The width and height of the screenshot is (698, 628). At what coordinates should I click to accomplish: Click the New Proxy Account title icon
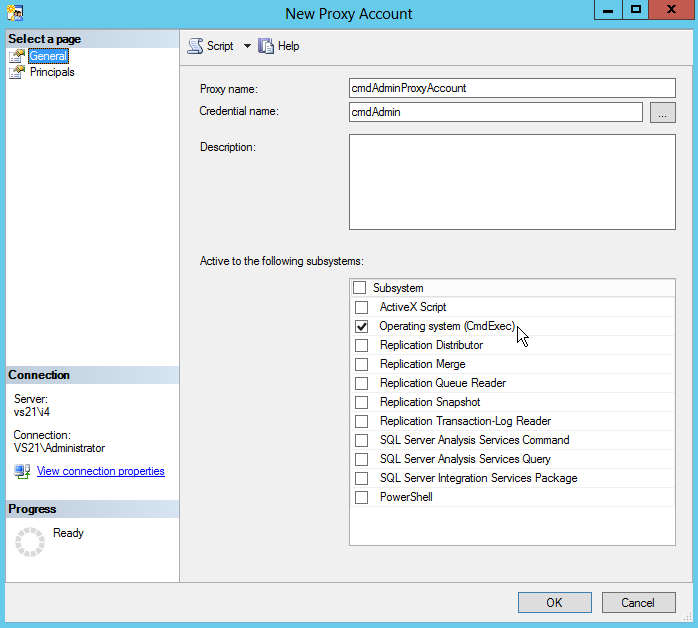click(15, 13)
